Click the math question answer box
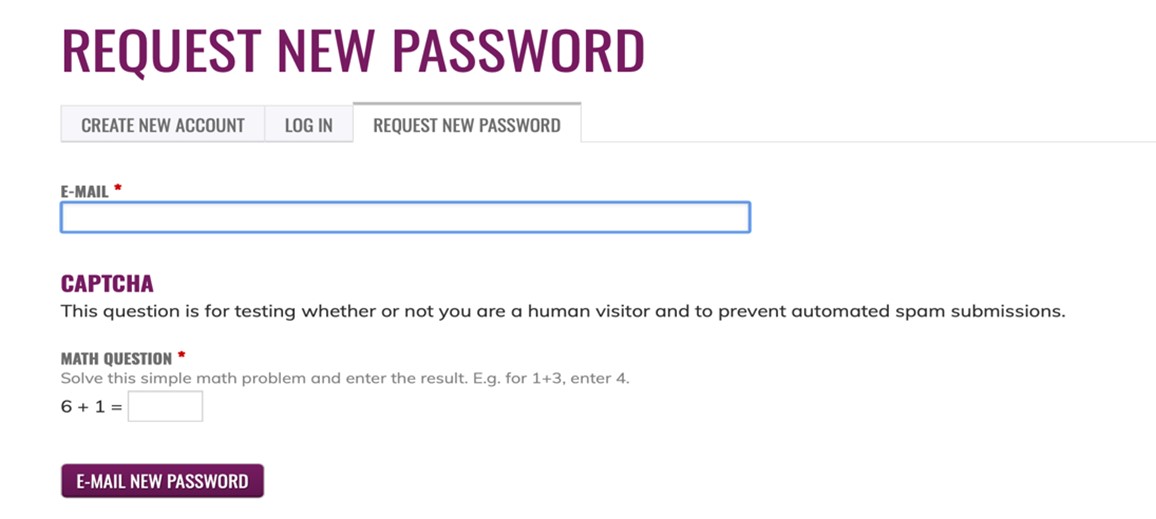1156x519 pixels. point(165,406)
